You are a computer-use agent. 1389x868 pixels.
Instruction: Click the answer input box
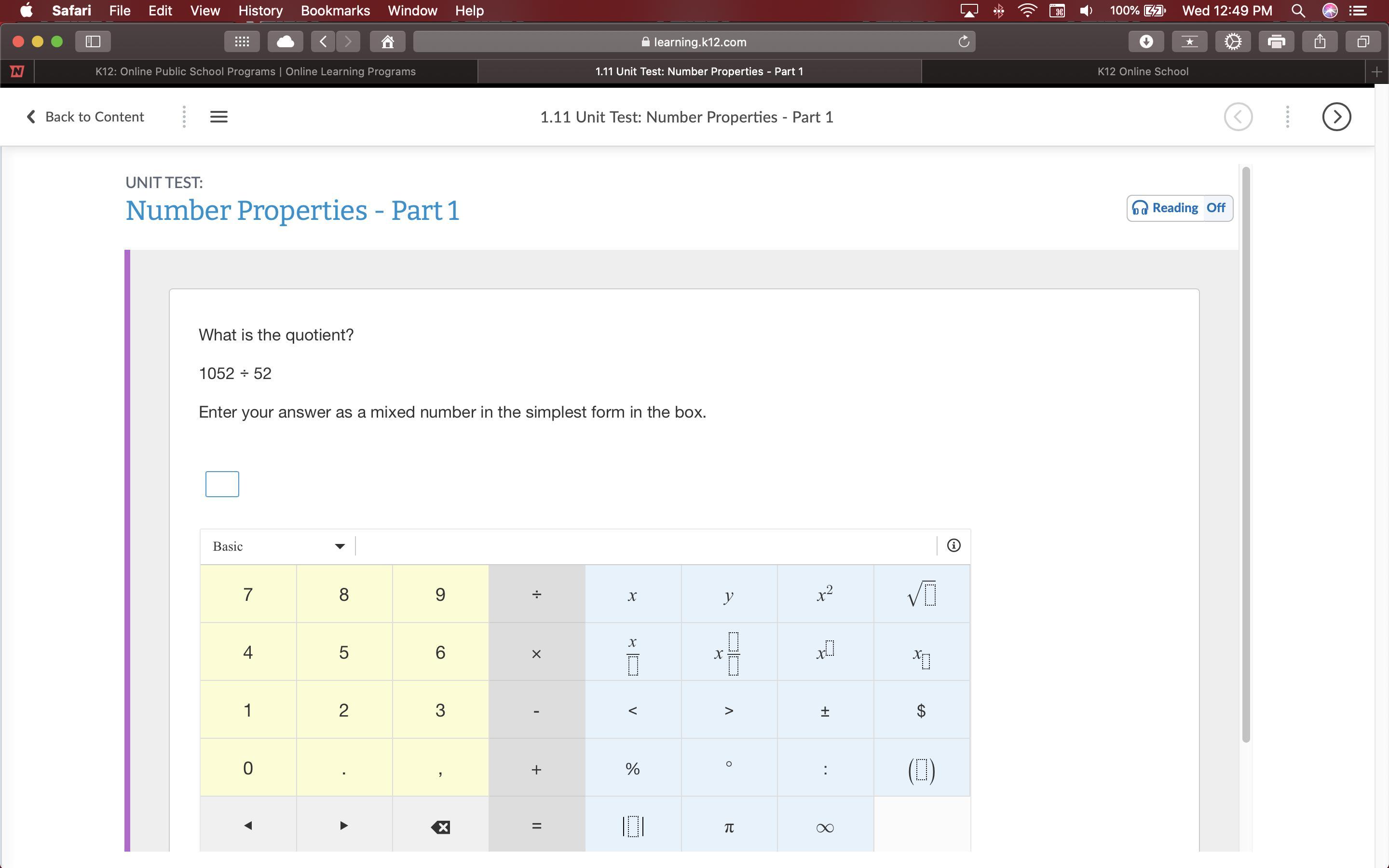tap(222, 484)
